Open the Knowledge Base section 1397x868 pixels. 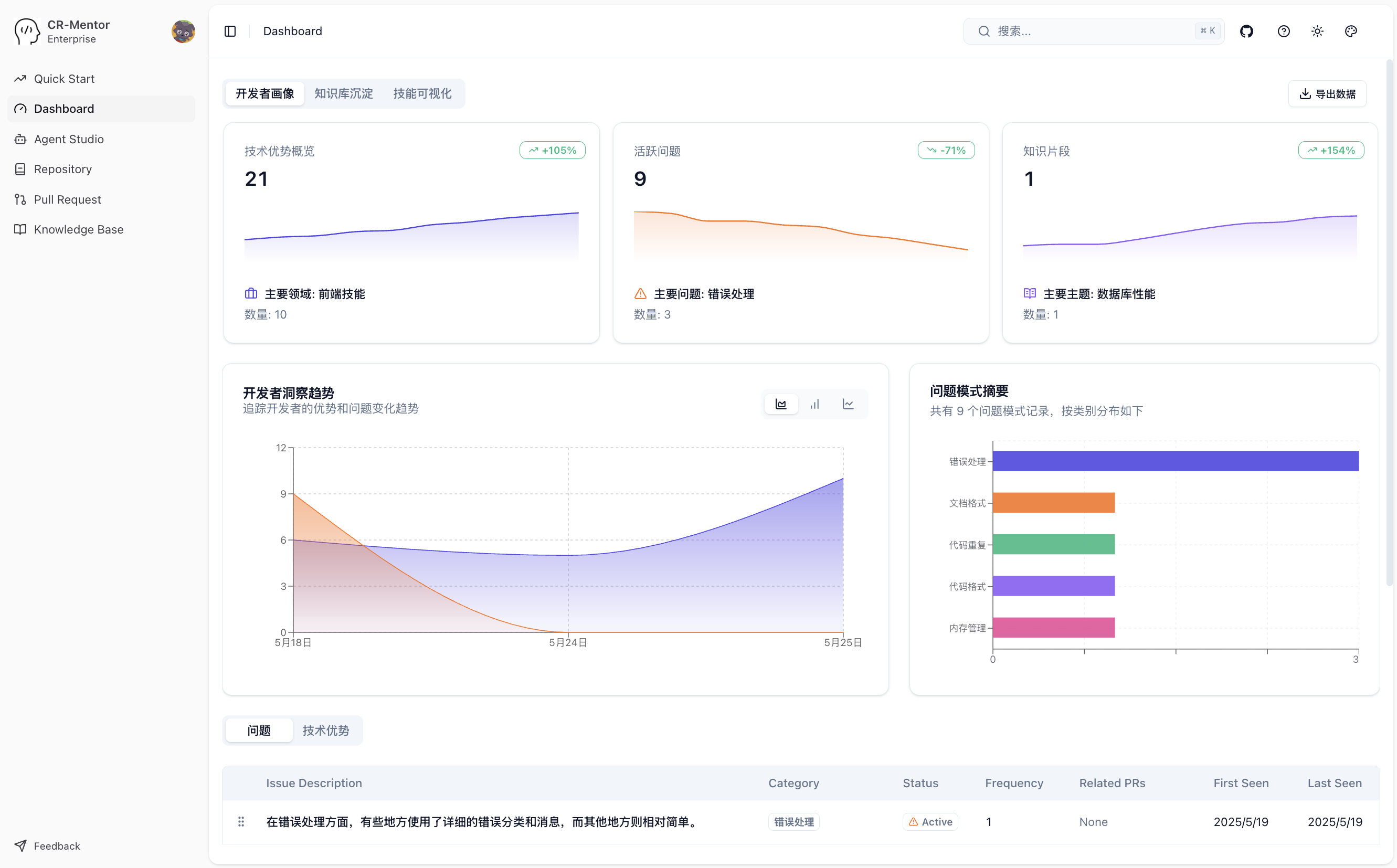78,229
